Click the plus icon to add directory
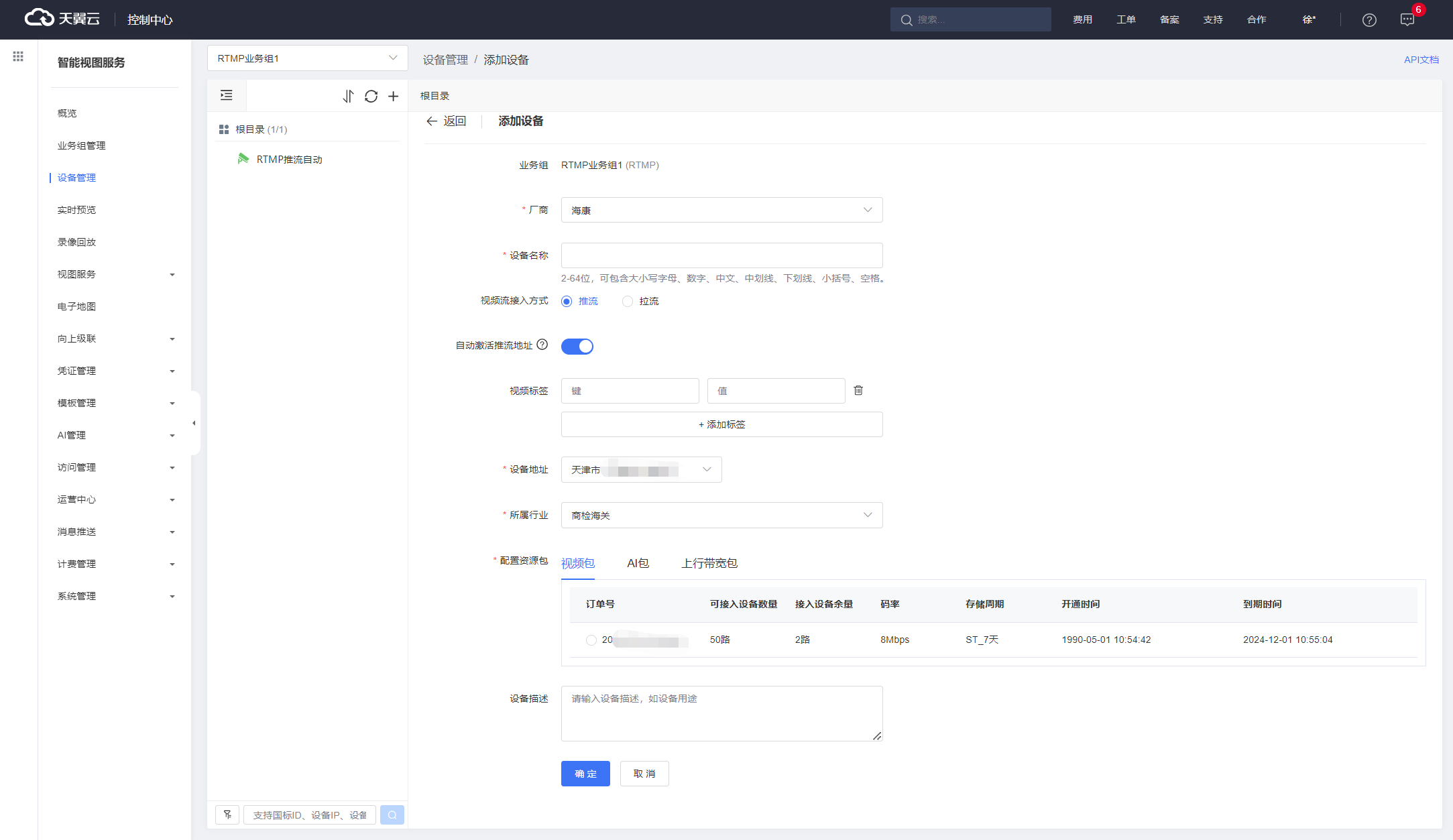Viewport: 1453px width, 840px height. [x=394, y=96]
